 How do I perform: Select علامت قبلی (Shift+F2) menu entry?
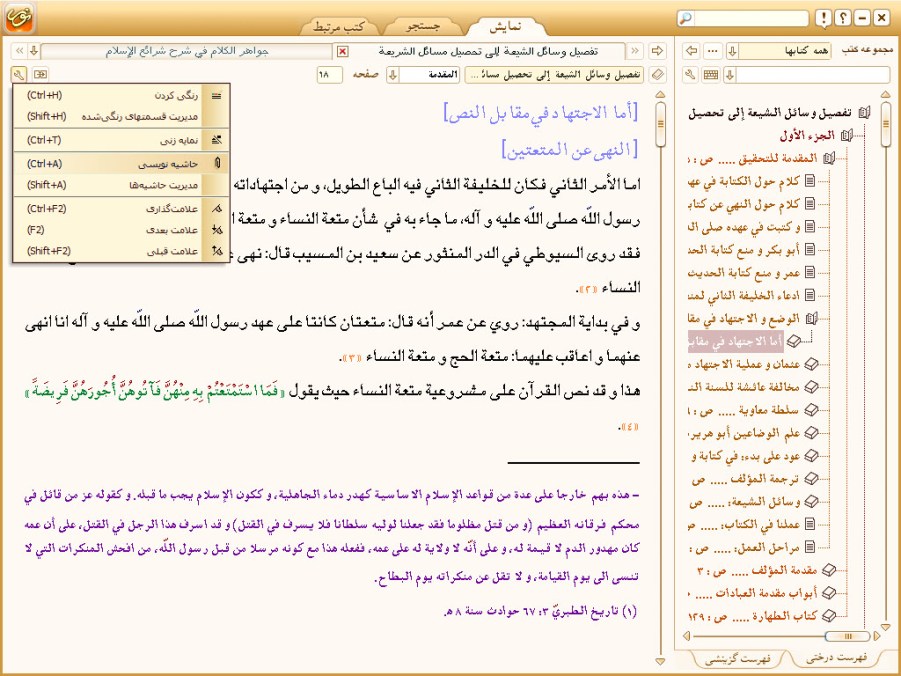pos(121,251)
